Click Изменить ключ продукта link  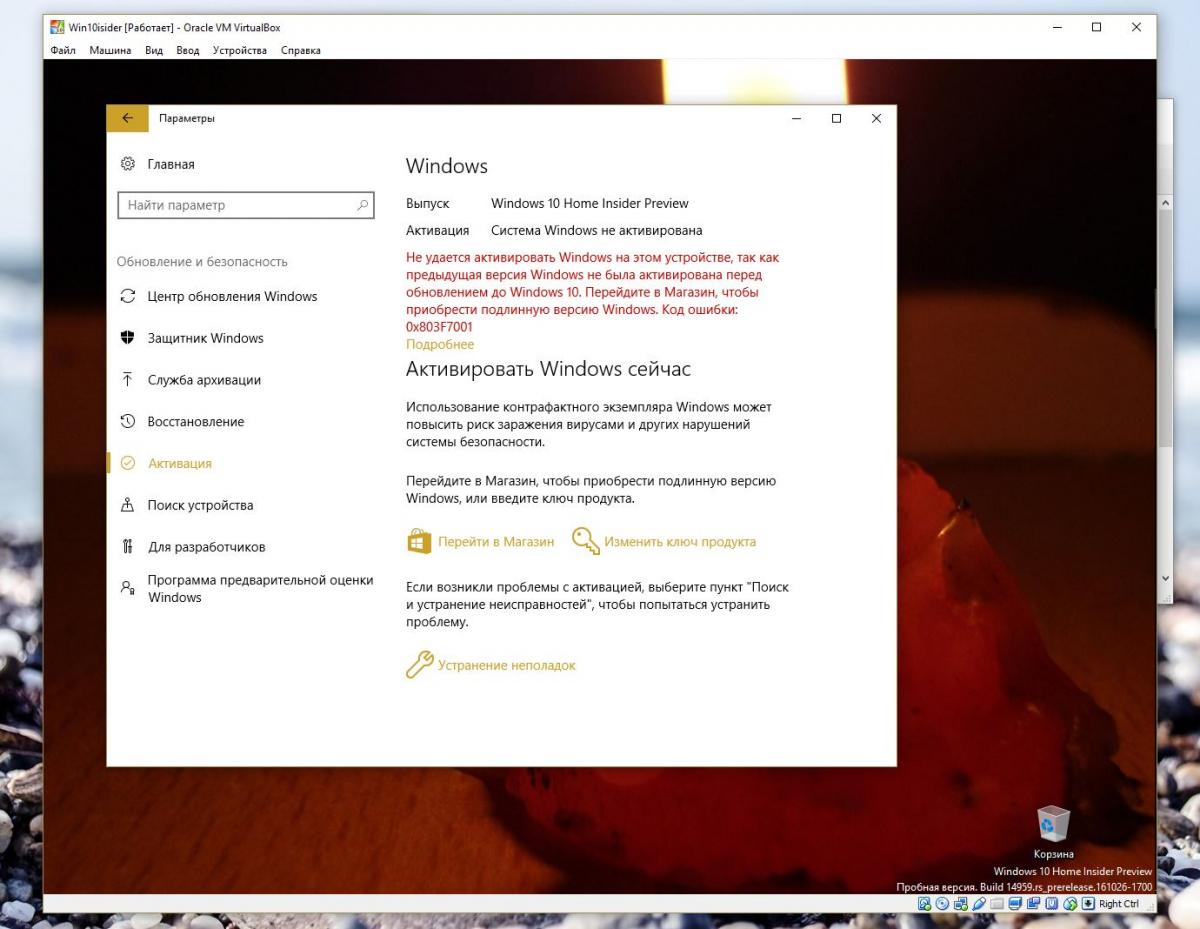click(x=679, y=542)
